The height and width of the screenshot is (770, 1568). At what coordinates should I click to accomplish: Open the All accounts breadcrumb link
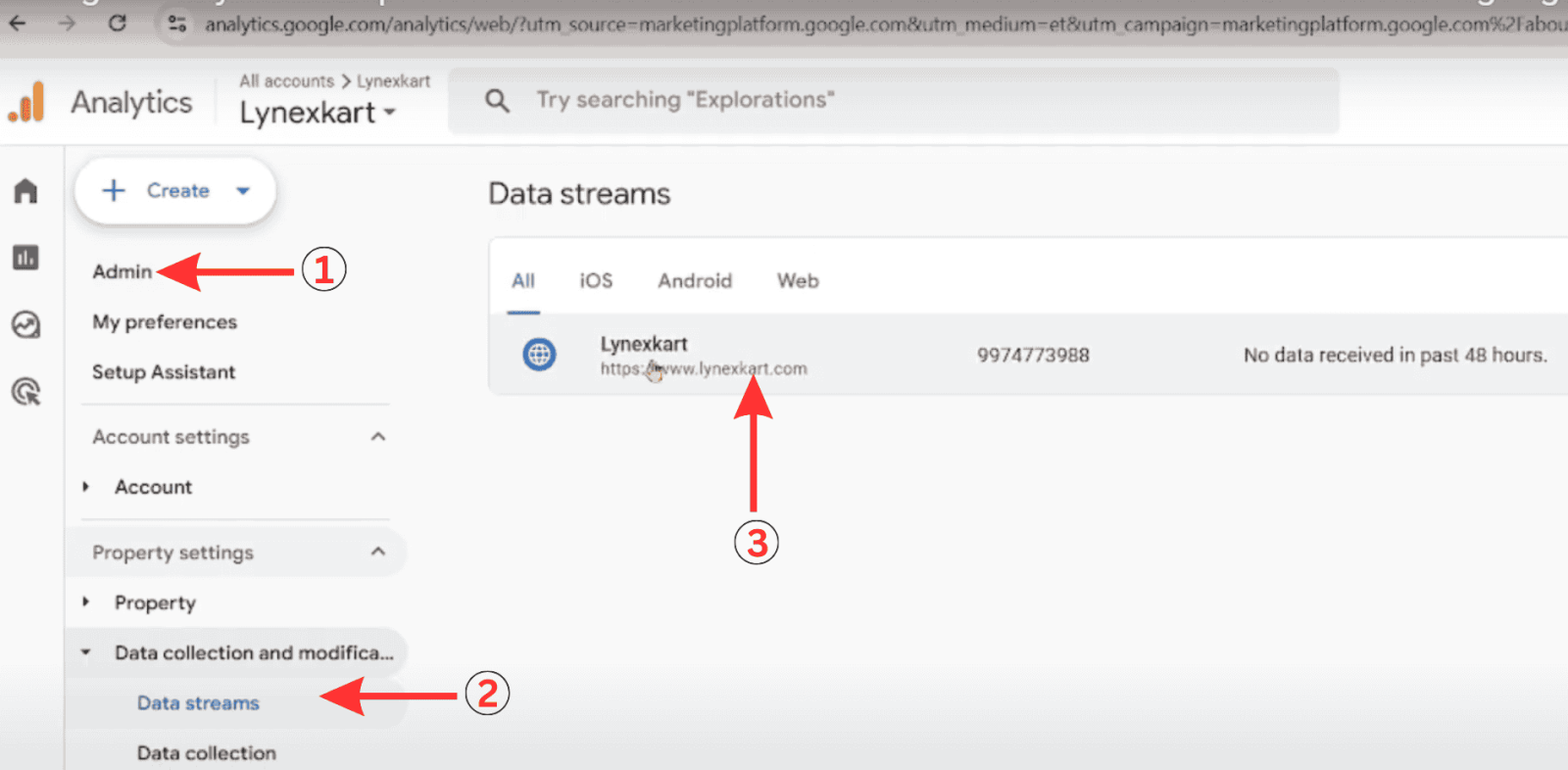point(286,81)
